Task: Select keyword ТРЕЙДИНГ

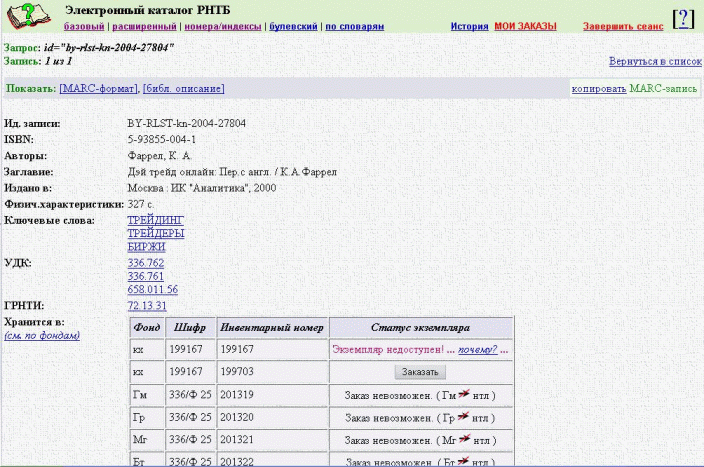Action: 156,219
